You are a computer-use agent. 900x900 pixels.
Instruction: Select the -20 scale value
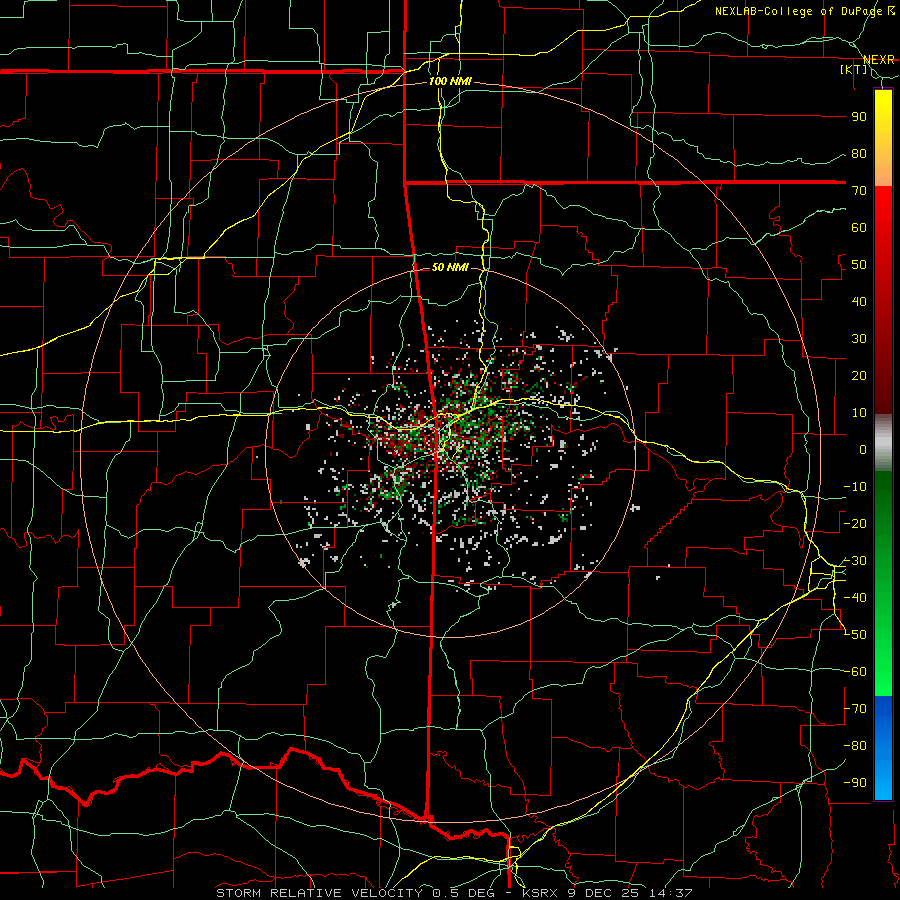(x=855, y=524)
